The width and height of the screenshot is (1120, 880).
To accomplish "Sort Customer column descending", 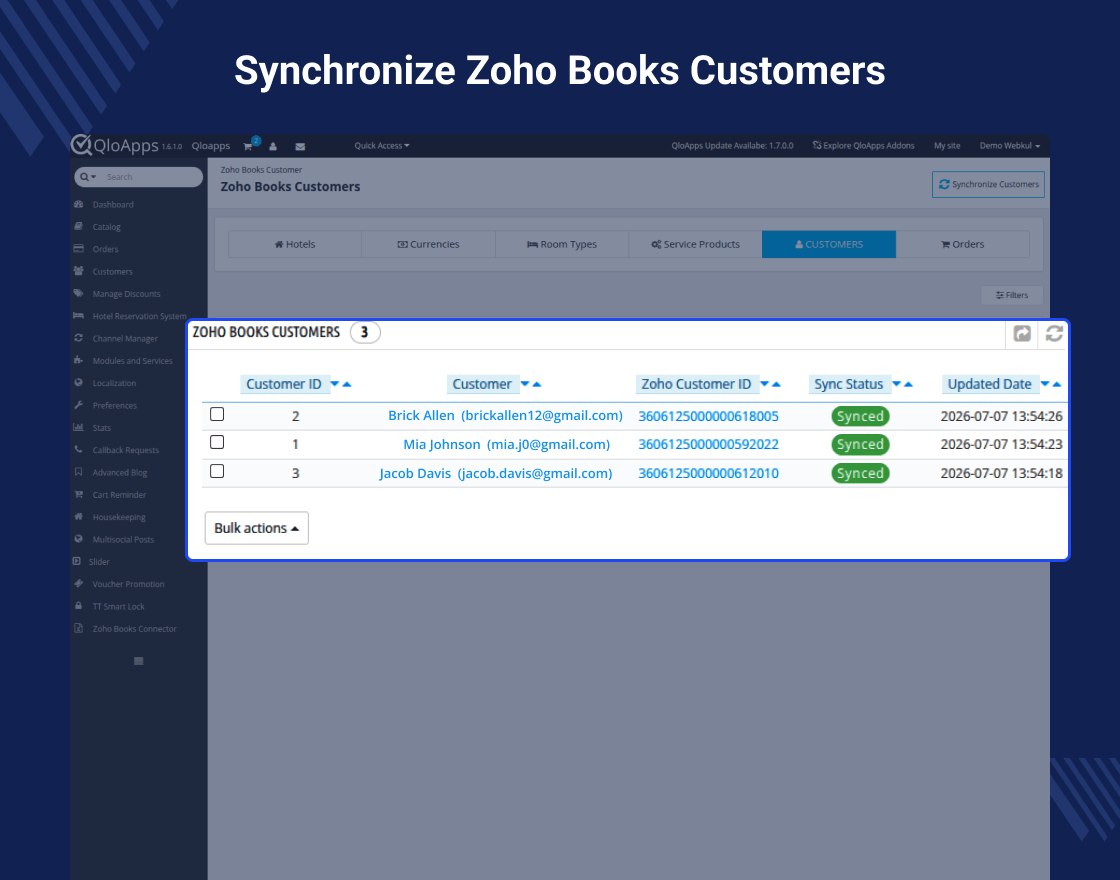I will pos(525,384).
